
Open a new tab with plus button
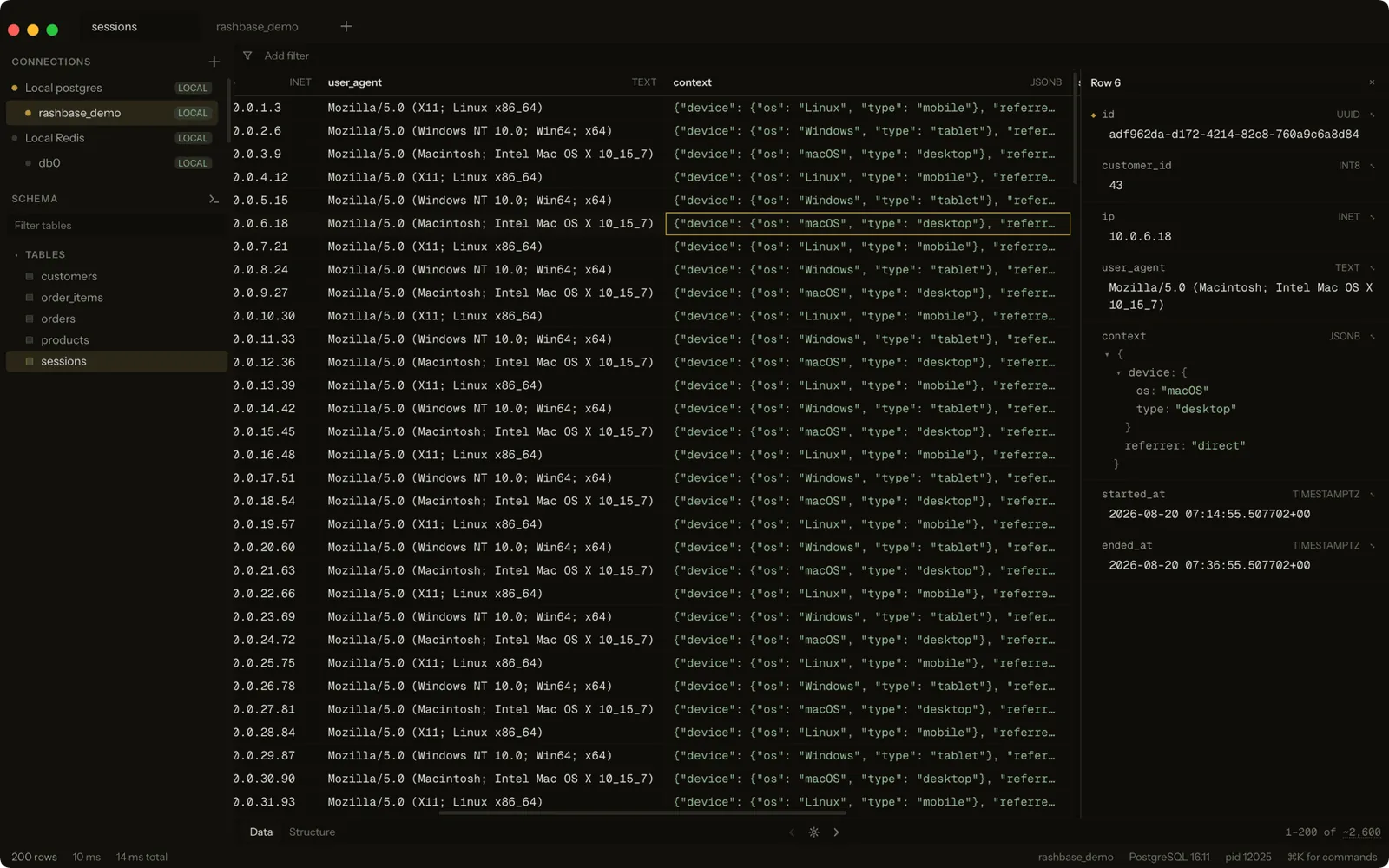click(346, 26)
